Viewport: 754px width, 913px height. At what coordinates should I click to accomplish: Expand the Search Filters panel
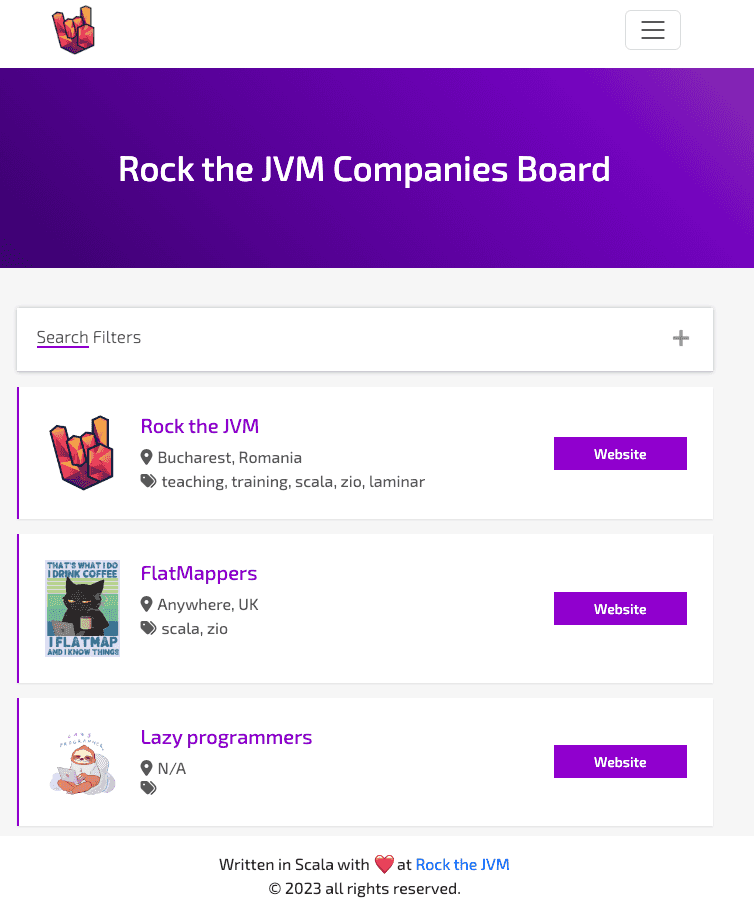89,338
